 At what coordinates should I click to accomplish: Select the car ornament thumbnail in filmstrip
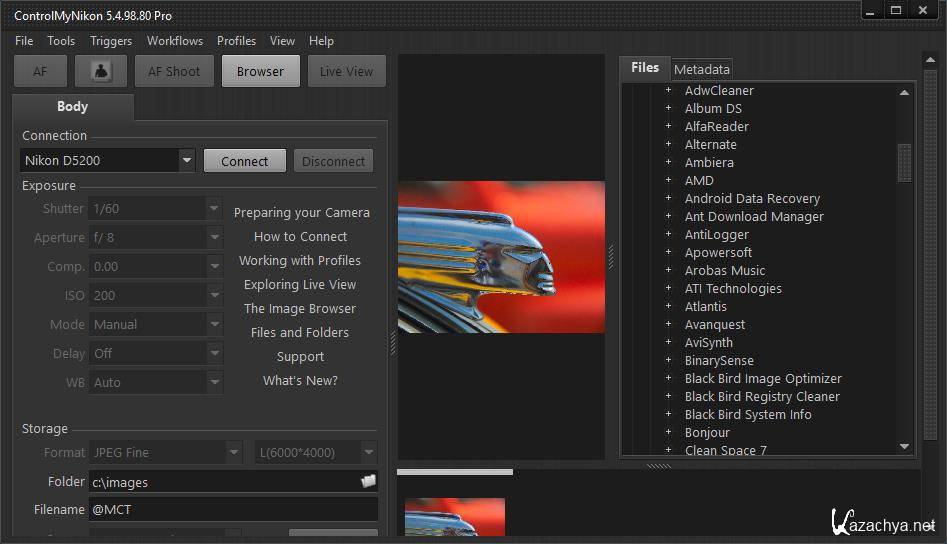(x=454, y=520)
